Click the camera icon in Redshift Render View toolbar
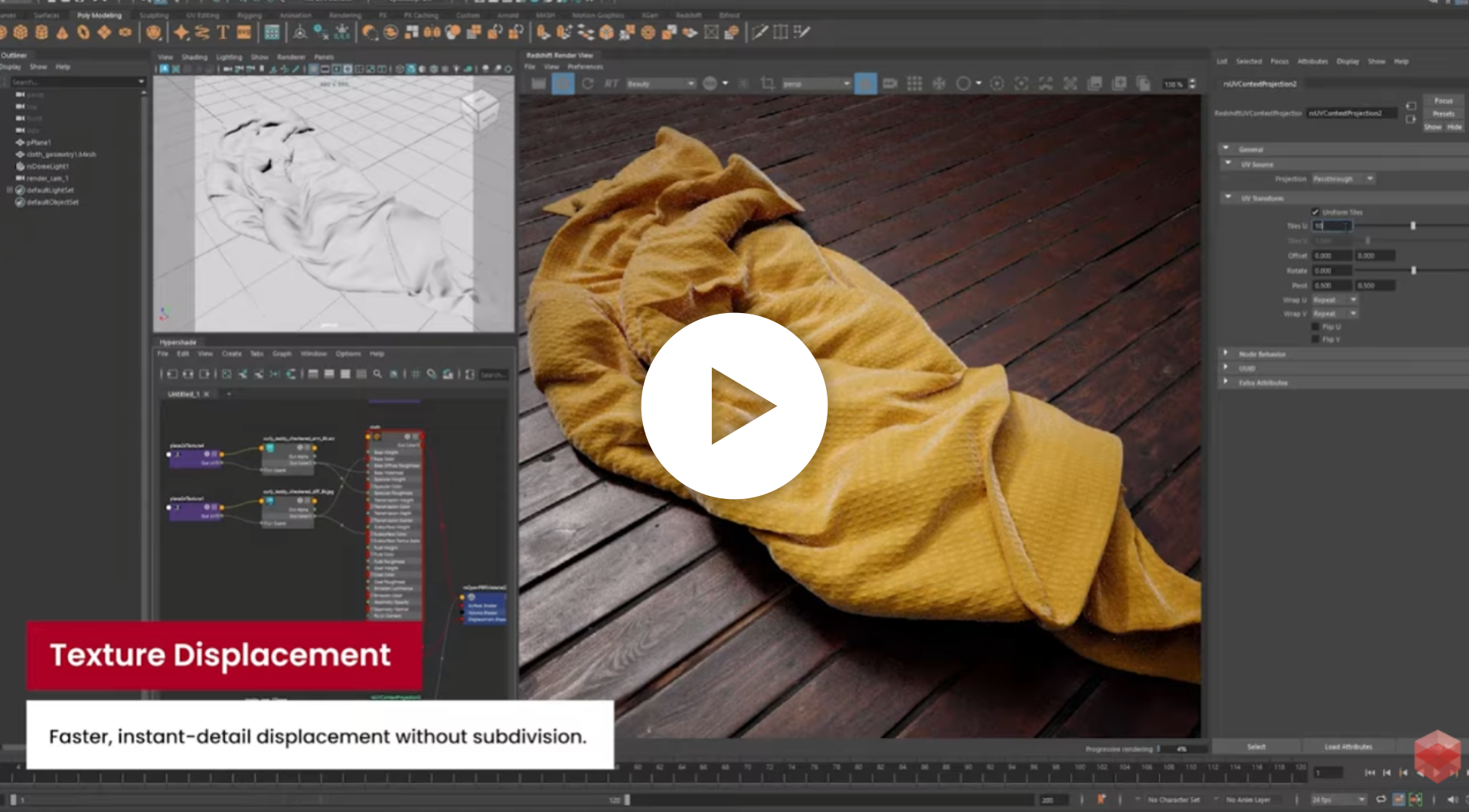This screenshot has width=1469, height=812. coord(890,83)
